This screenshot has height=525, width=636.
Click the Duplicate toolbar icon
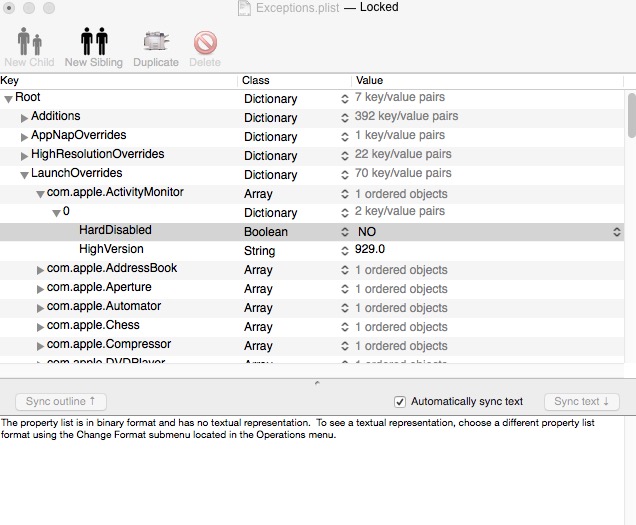[156, 41]
